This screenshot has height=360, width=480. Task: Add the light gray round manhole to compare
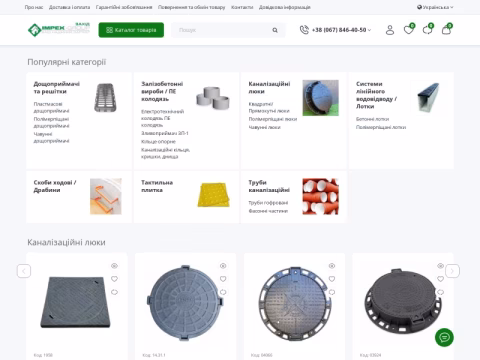(223, 292)
